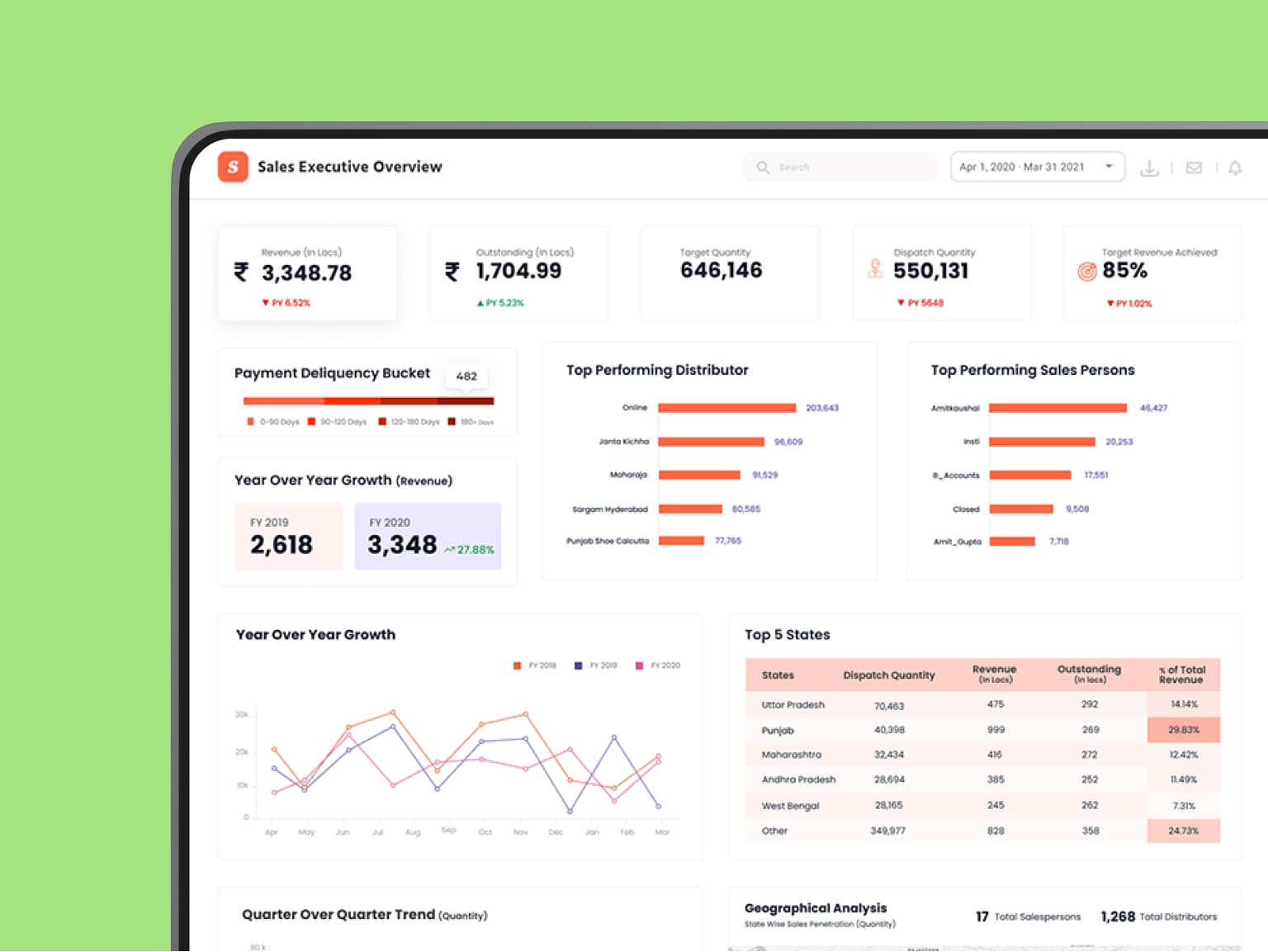
Task: Open the mail envelope icon
Action: [x=1194, y=168]
